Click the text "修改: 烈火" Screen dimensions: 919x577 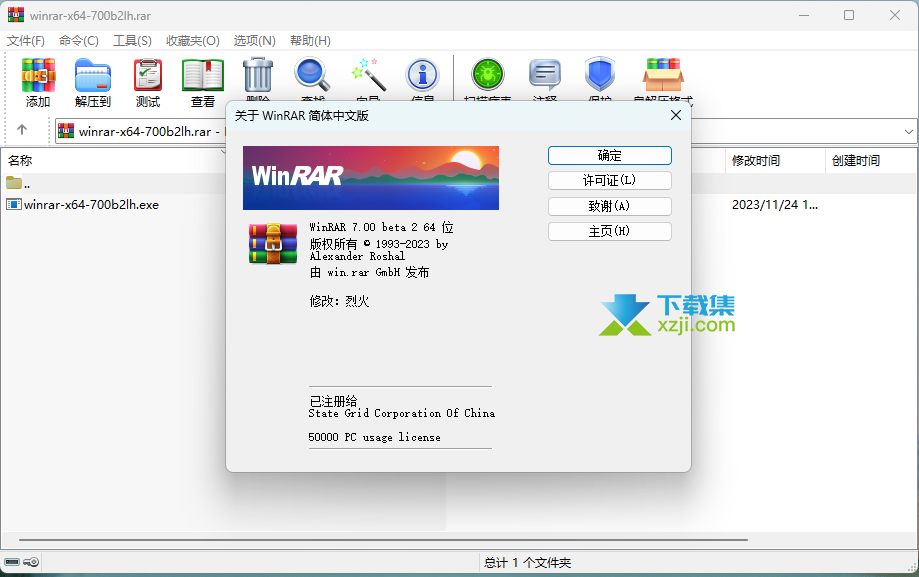(x=339, y=301)
